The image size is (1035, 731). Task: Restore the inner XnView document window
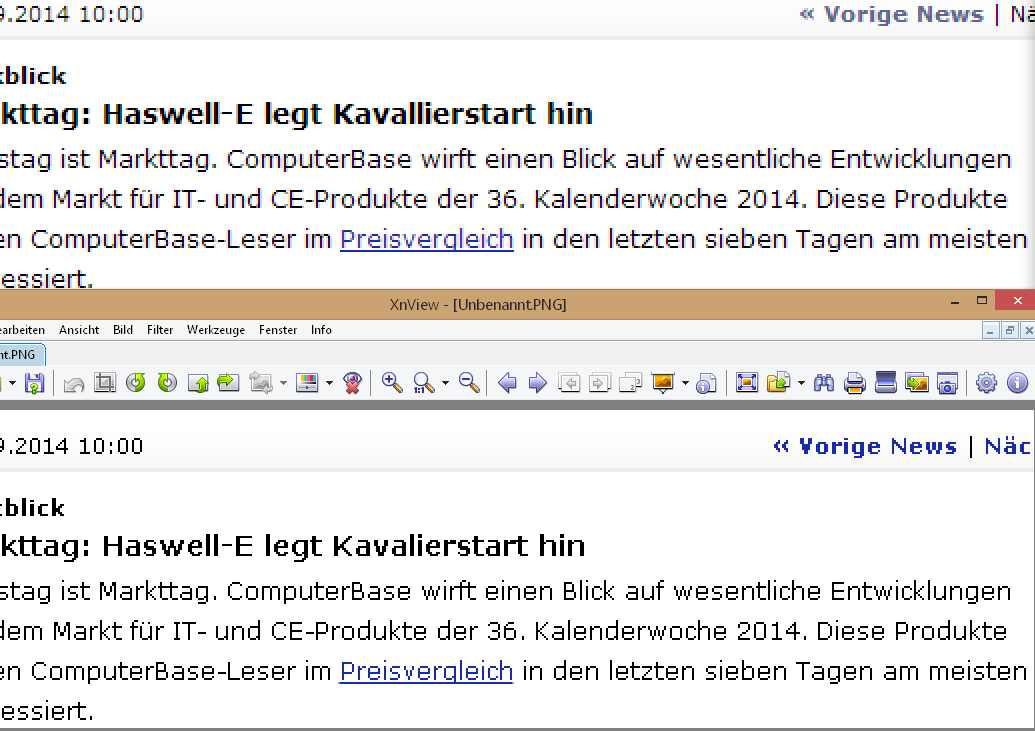click(x=1009, y=330)
